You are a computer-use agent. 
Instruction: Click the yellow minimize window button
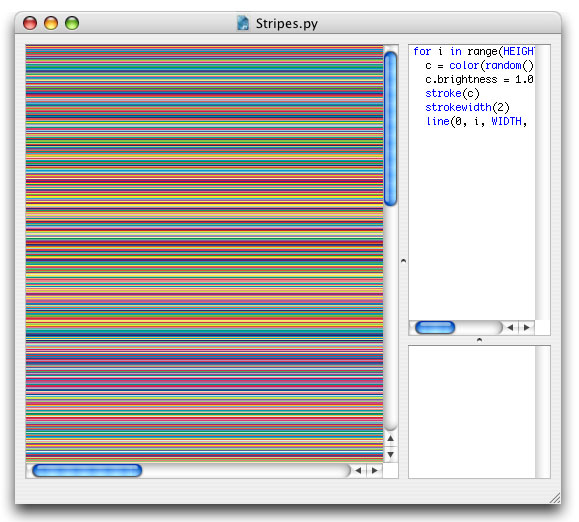51,23
